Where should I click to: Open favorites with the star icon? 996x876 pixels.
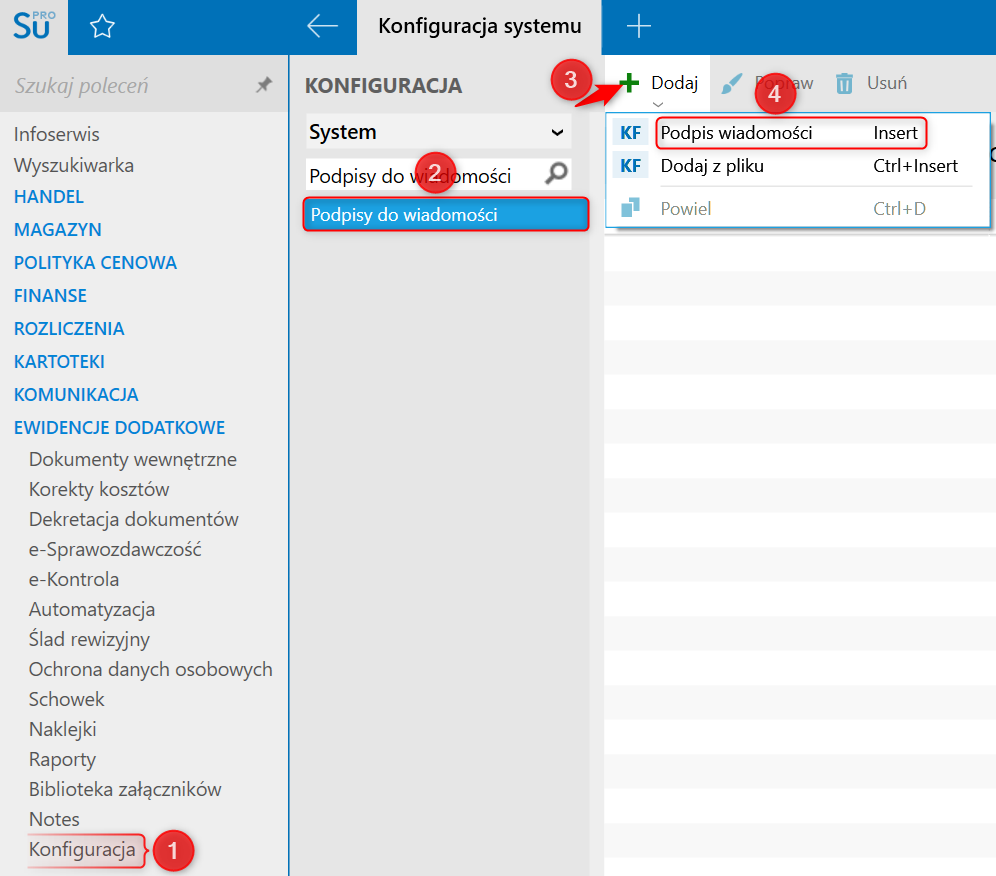point(102,26)
